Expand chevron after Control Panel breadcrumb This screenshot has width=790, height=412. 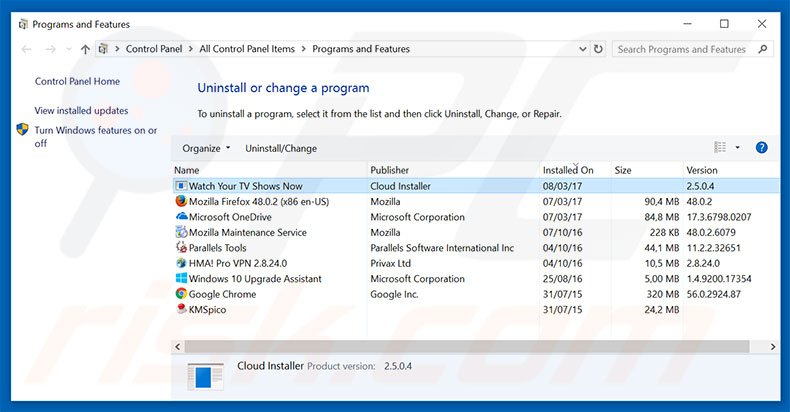pyautogui.click(x=191, y=49)
